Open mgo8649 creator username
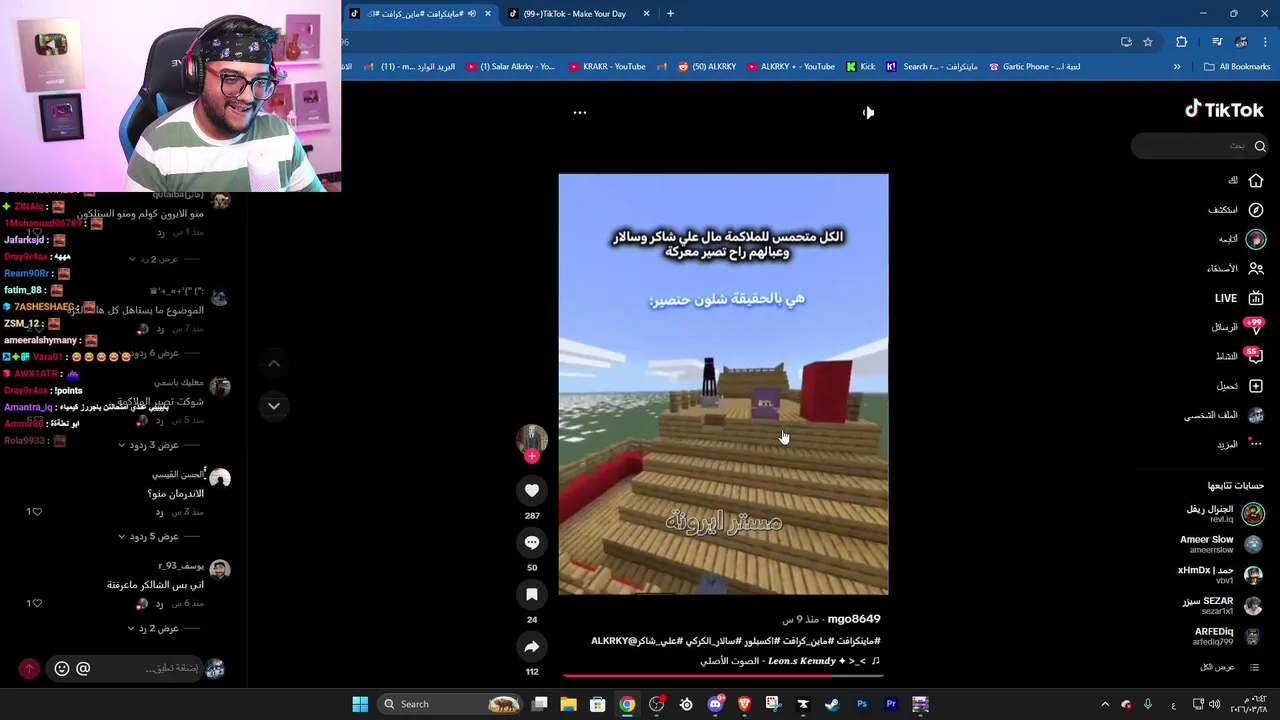The width and height of the screenshot is (1280, 720). (853, 619)
